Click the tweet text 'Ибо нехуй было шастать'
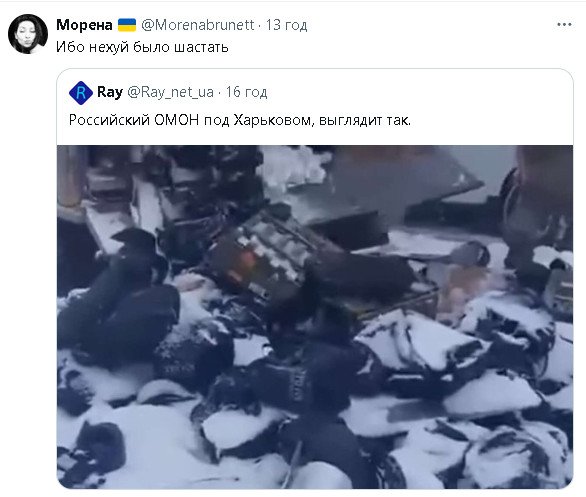Viewport: 586px width, 497px height. tap(142, 47)
